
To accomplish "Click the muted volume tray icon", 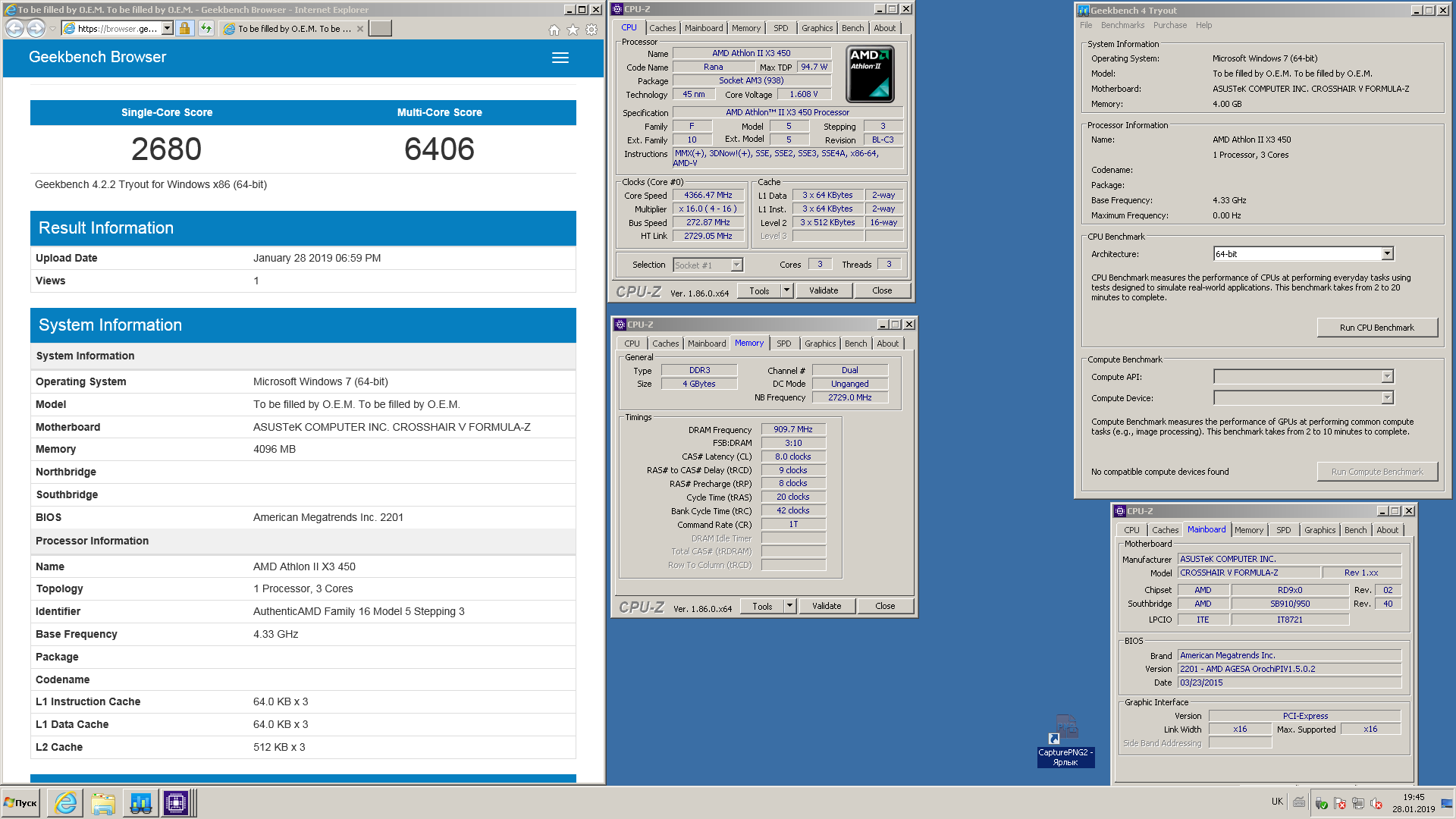I will click(x=1376, y=803).
